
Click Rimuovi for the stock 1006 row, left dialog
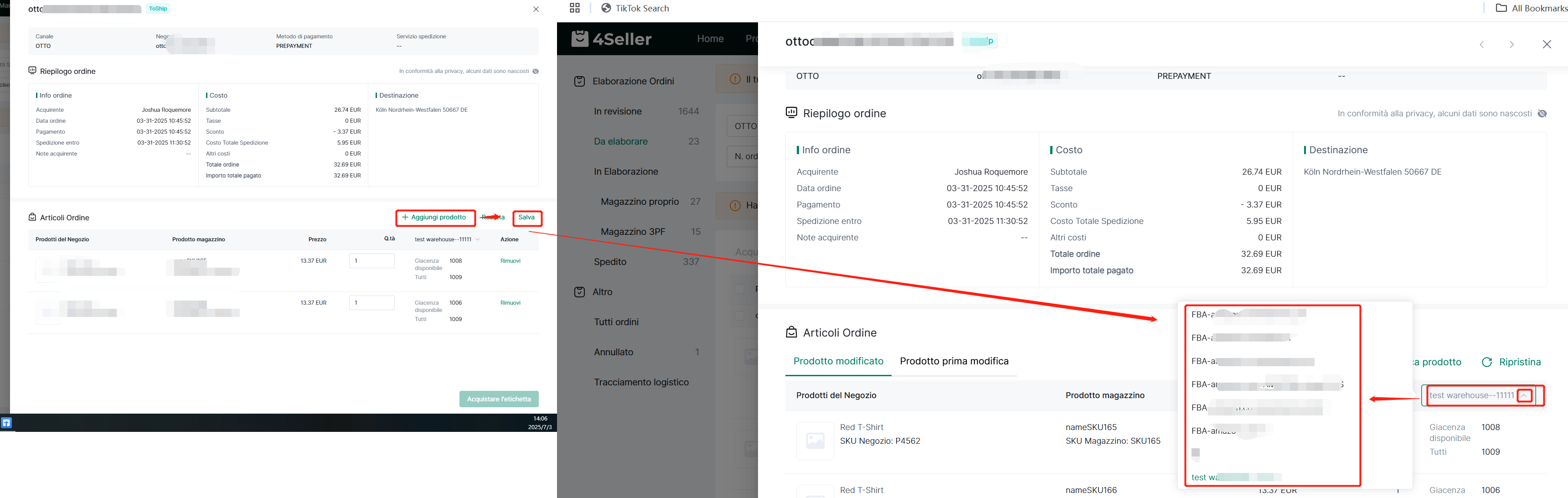click(x=510, y=302)
